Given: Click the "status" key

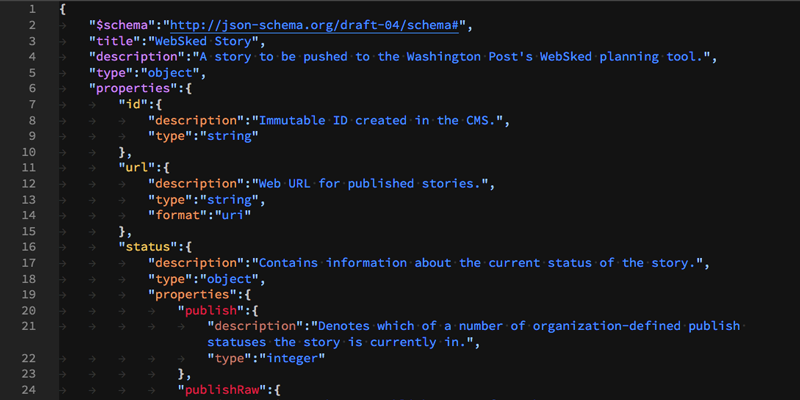Looking at the screenshot, I should 148,246.
